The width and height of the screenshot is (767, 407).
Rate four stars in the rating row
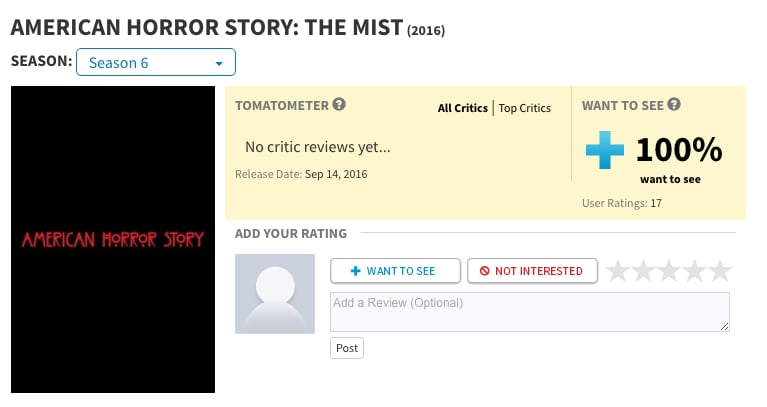tap(694, 271)
